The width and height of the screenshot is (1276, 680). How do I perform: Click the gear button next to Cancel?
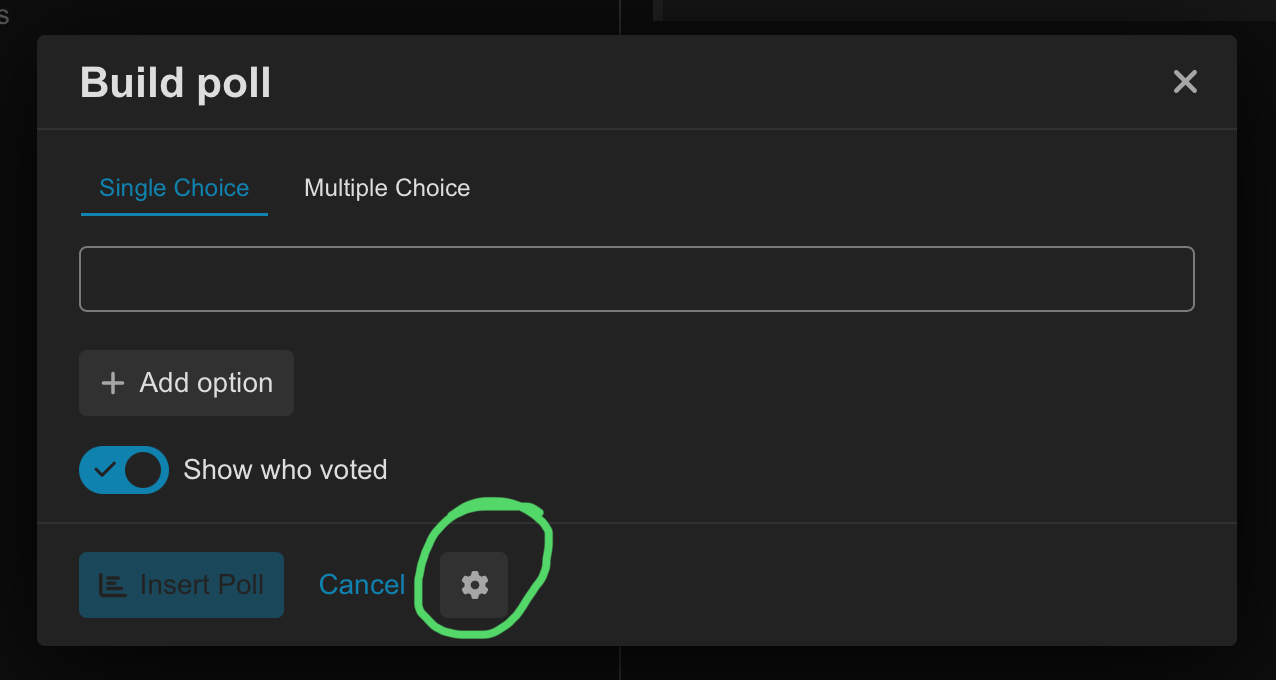click(x=474, y=585)
